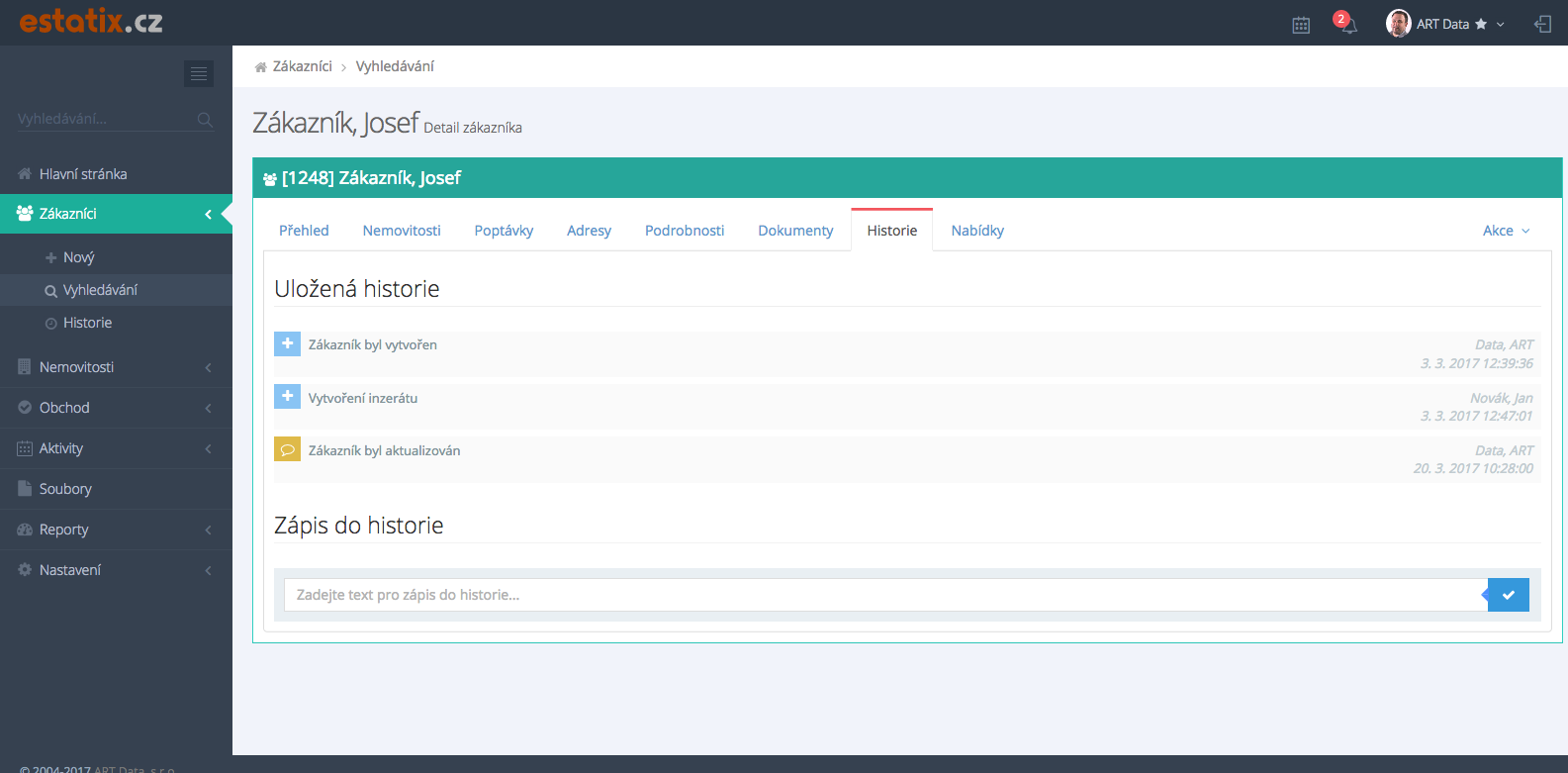Click the building icon for Nemovitosti

click(x=25, y=367)
